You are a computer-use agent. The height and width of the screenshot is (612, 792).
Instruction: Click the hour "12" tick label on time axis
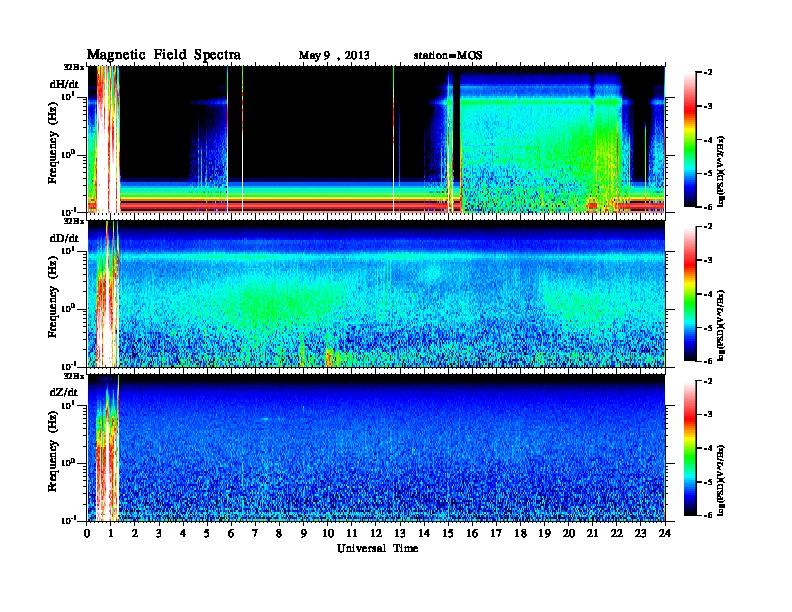376,534
